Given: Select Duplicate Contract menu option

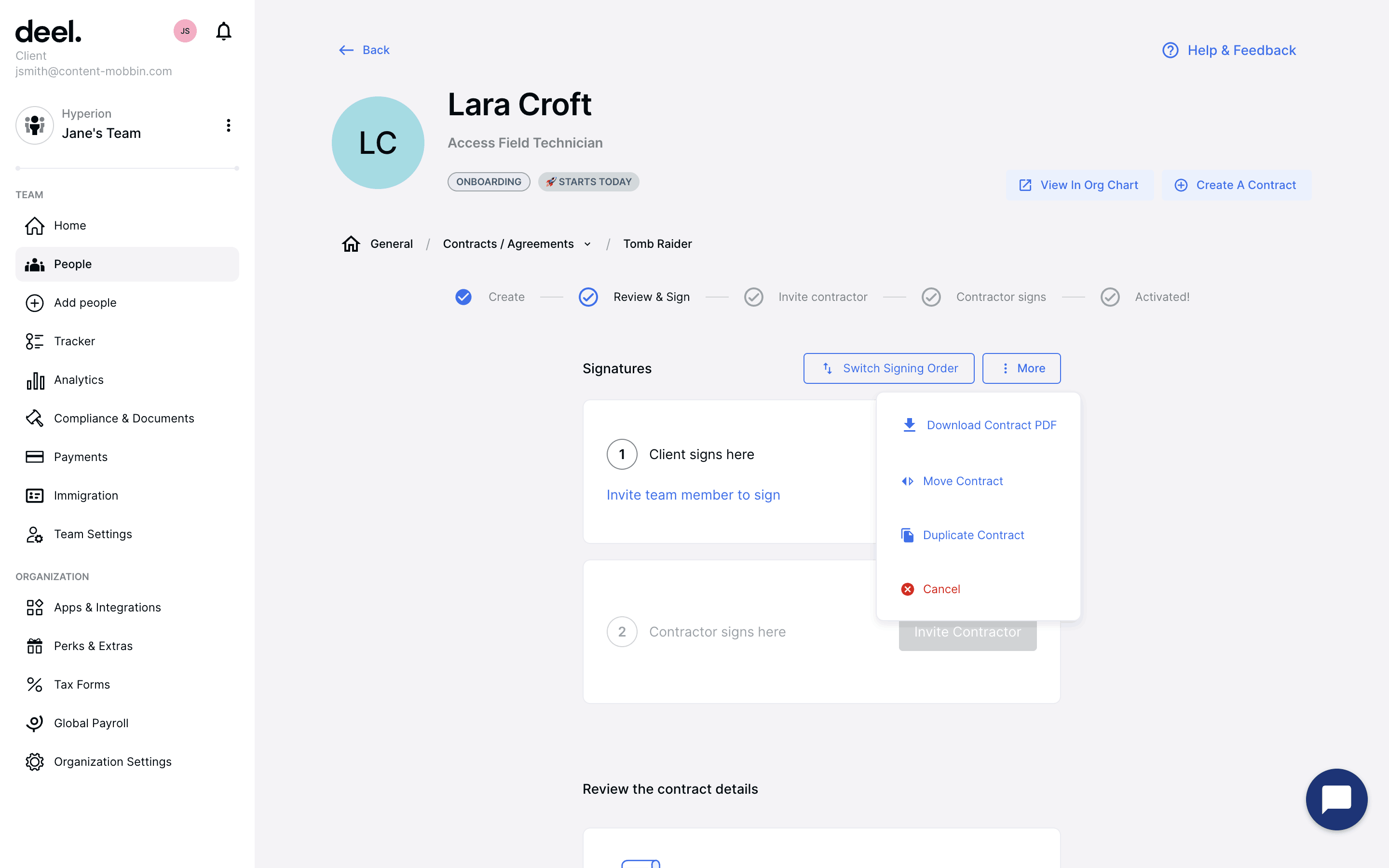Looking at the screenshot, I should tap(973, 535).
